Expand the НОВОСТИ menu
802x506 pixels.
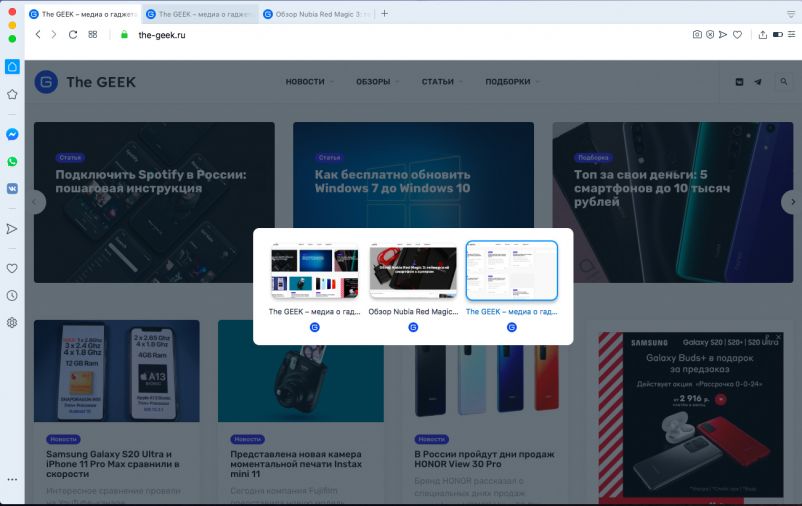click(x=309, y=82)
